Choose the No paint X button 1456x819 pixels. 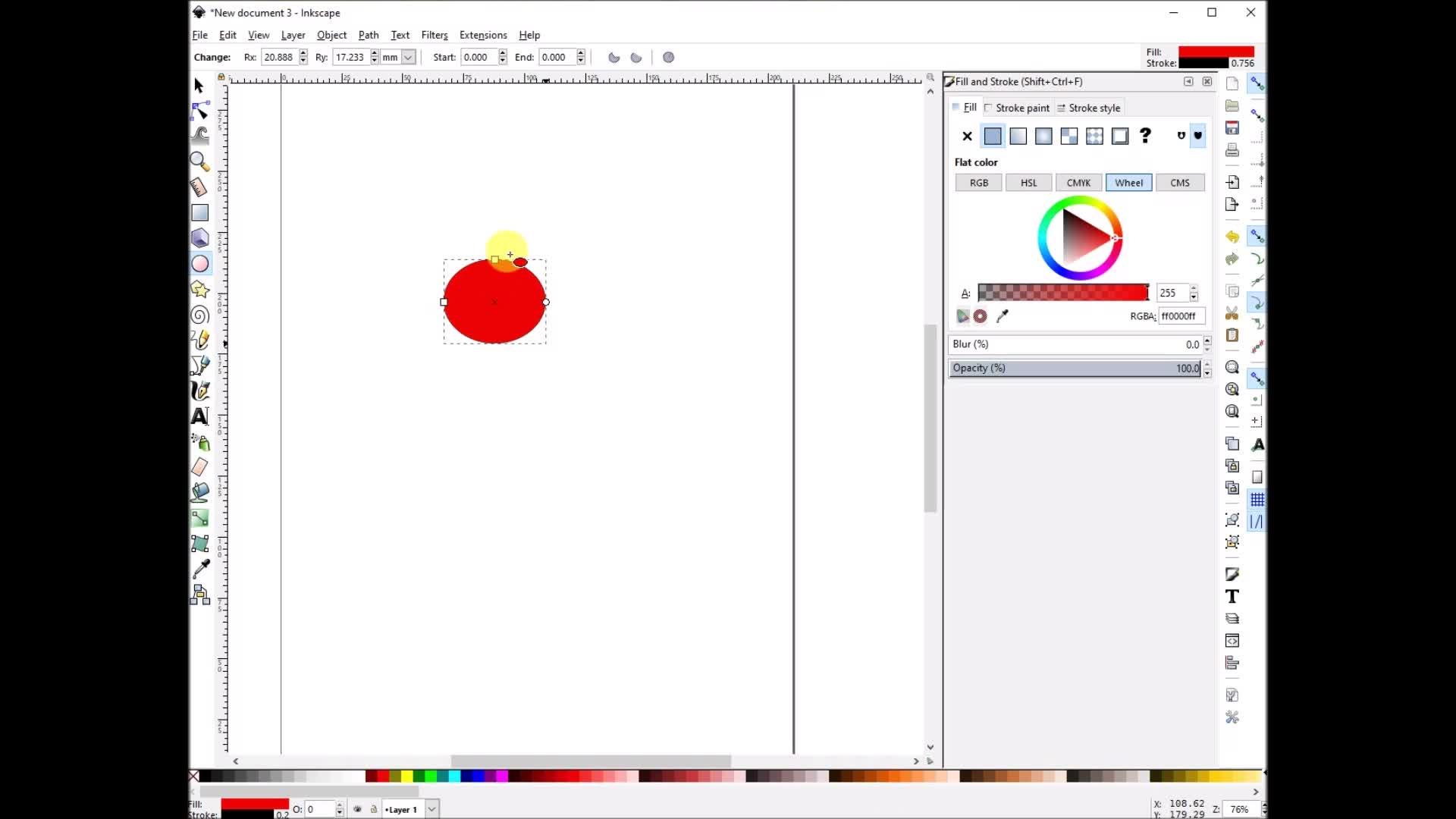(x=967, y=136)
